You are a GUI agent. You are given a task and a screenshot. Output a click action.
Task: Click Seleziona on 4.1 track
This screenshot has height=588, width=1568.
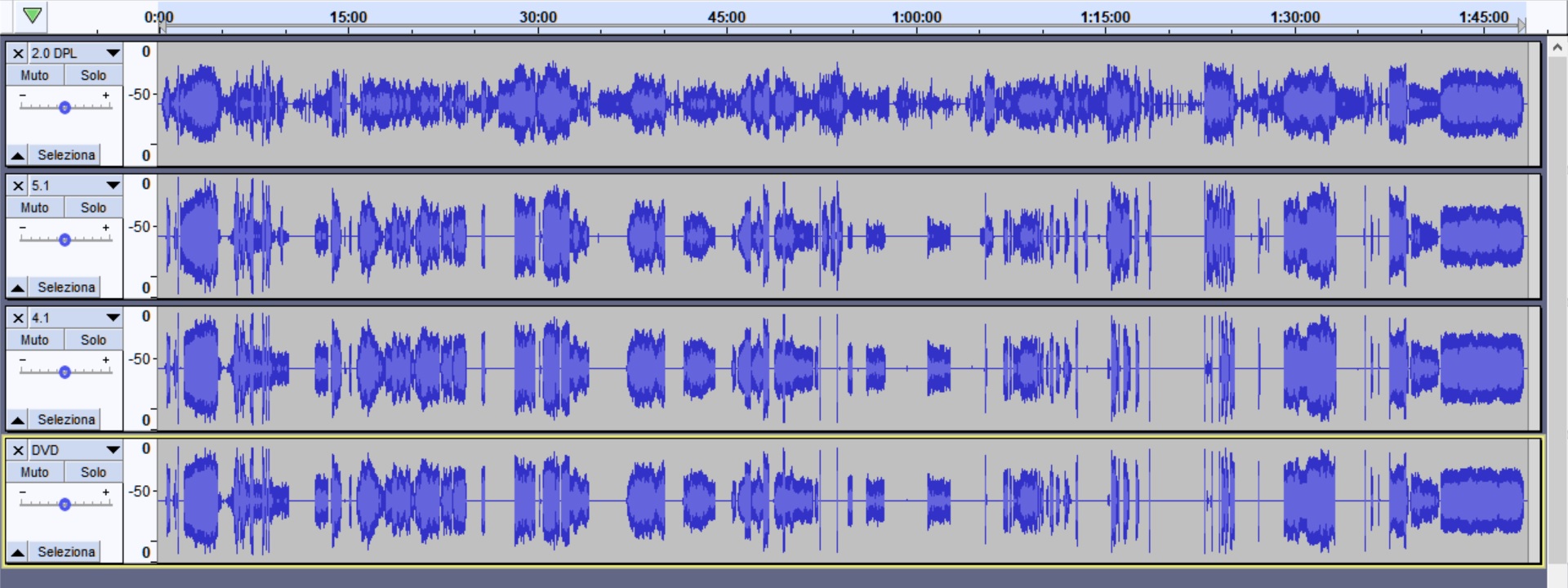pyautogui.click(x=66, y=420)
